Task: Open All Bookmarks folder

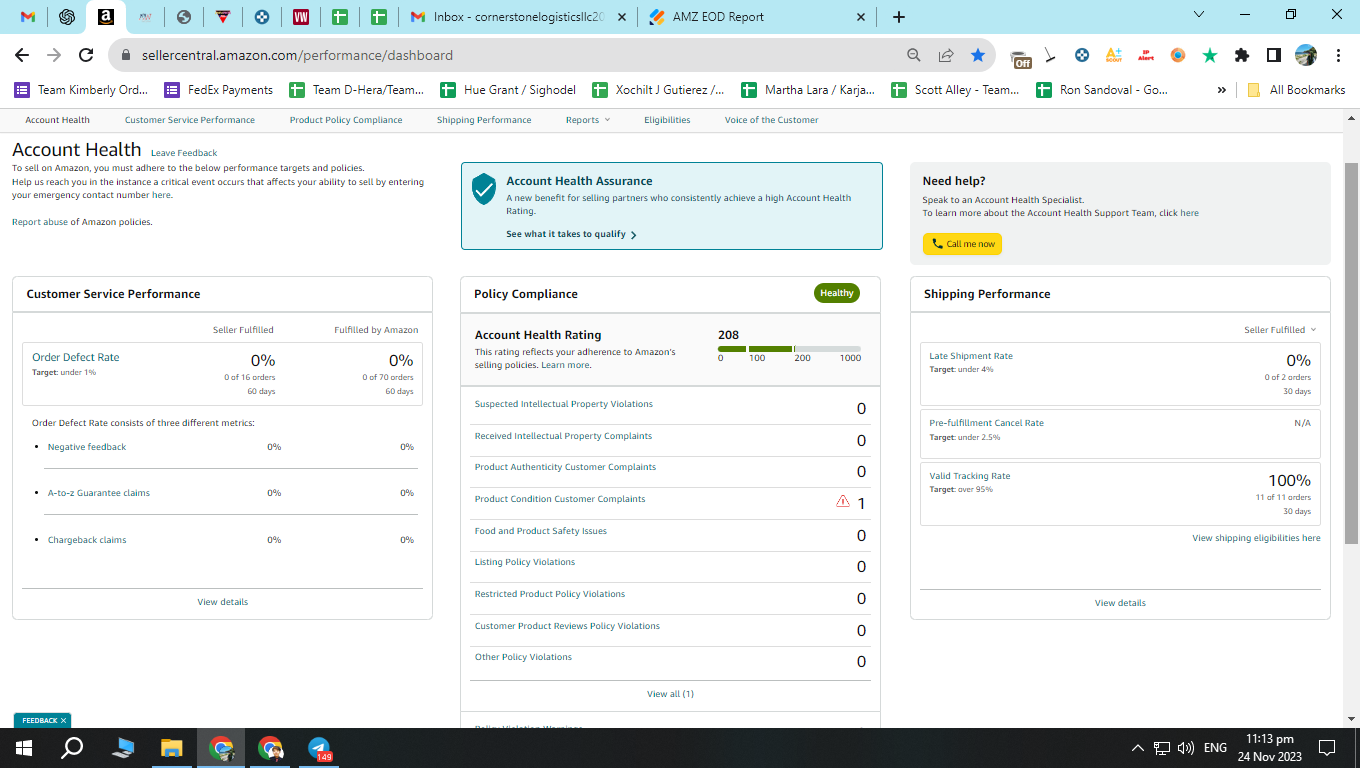Action: click(x=1296, y=90)
